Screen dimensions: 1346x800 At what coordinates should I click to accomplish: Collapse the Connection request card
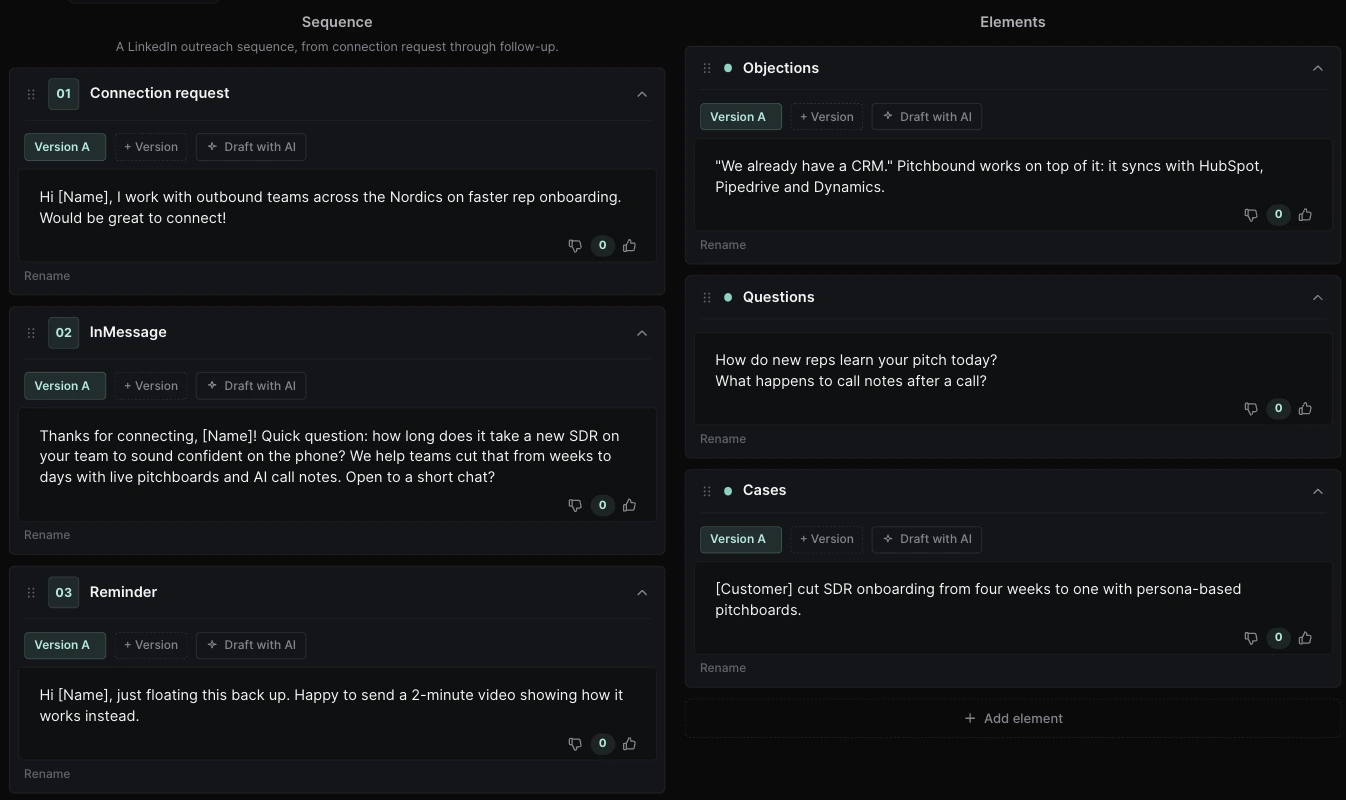click(642, 94)
